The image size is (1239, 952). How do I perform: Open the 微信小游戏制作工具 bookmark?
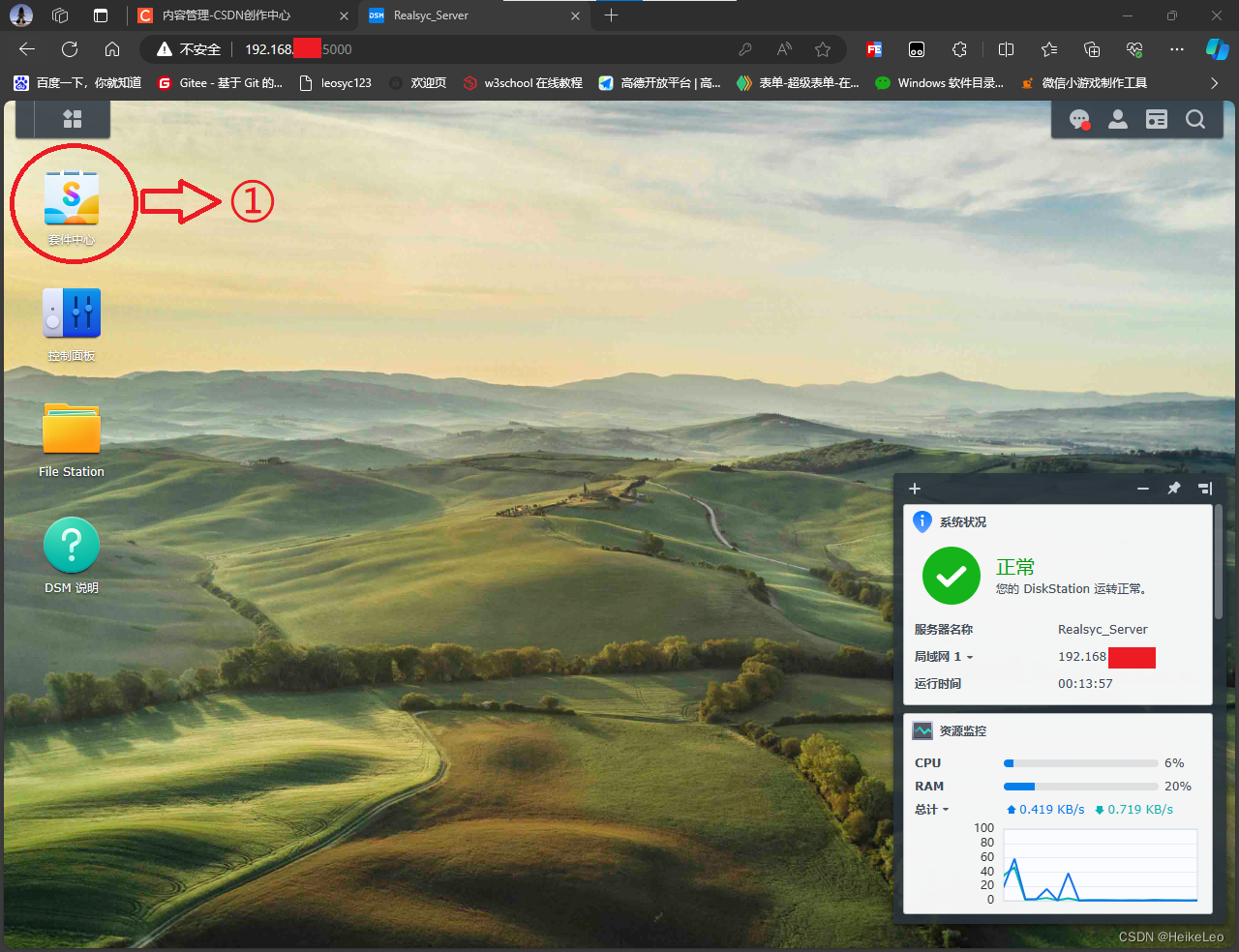tap(1083, 83)
